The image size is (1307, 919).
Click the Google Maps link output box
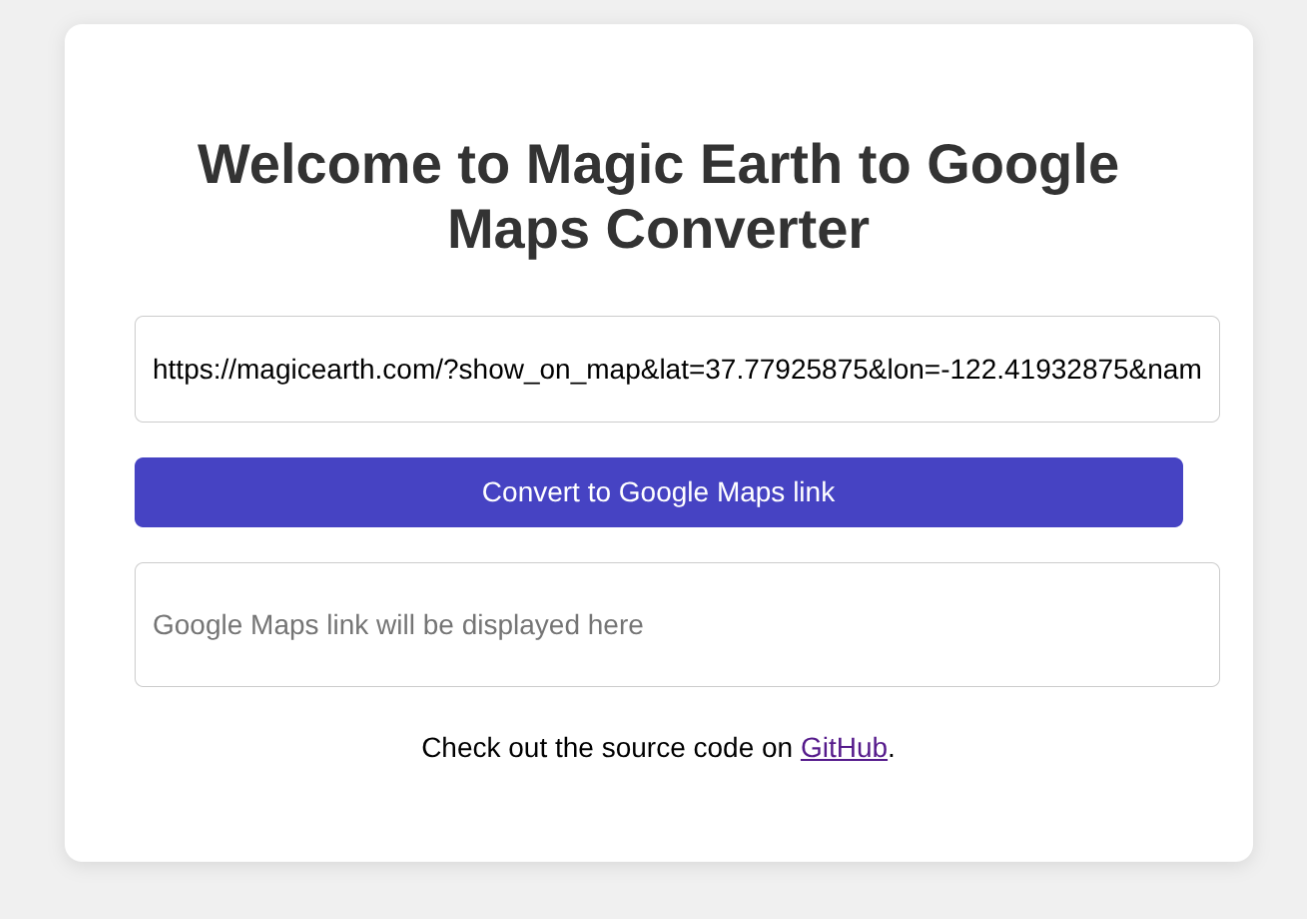[x=676, y=625]
